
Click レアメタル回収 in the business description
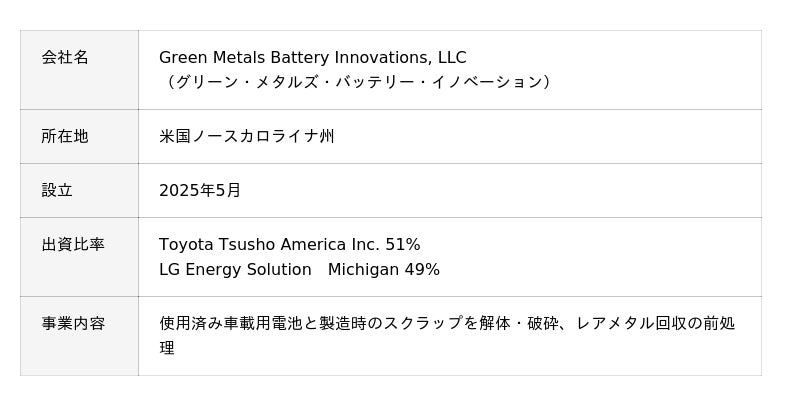point(632,323)
